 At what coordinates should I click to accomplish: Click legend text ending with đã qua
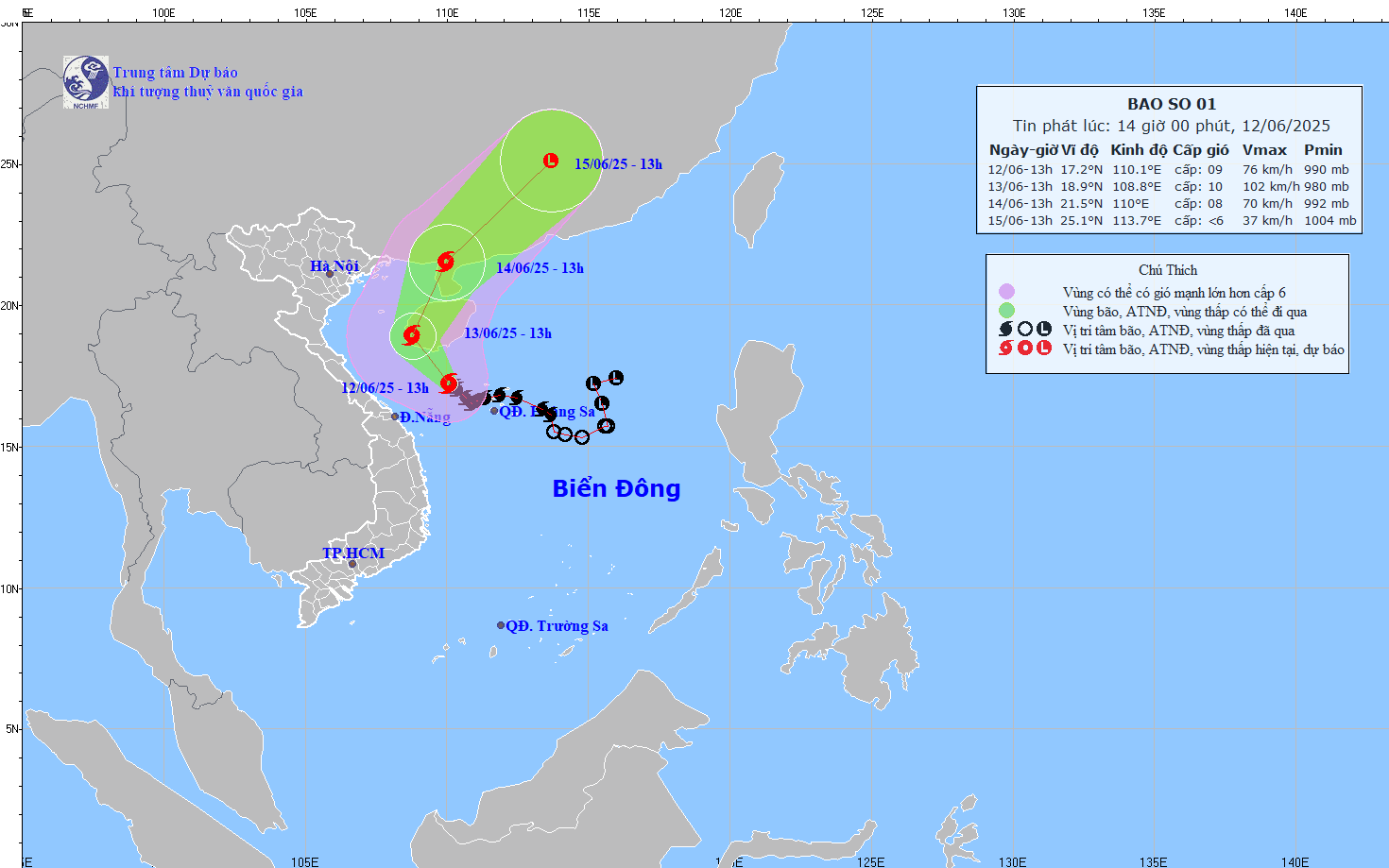coord(1179,331)
